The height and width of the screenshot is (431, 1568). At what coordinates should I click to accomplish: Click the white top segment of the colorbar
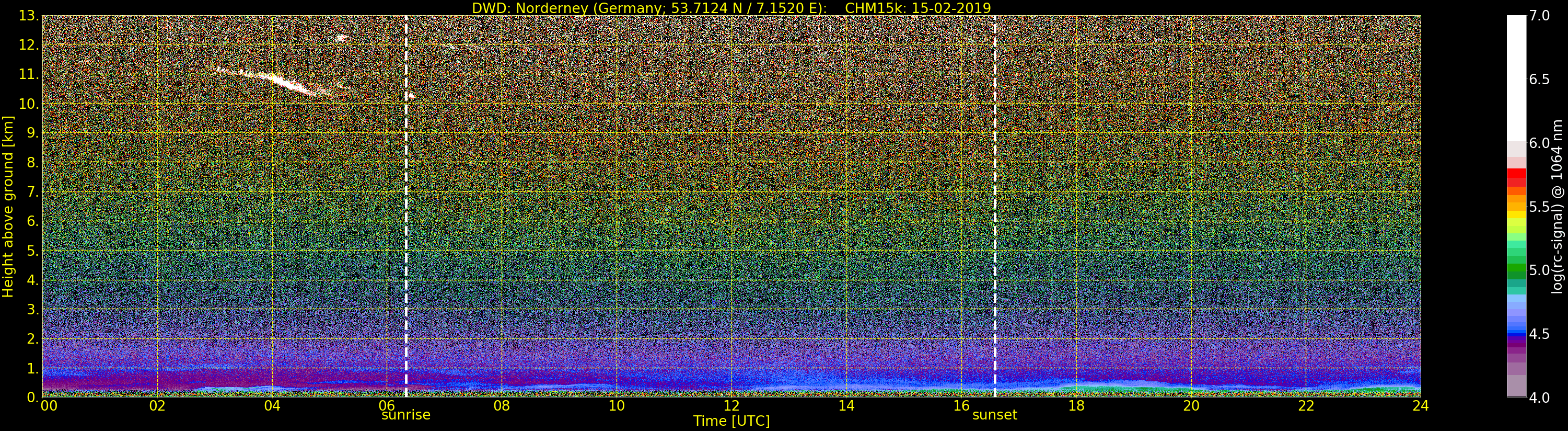(1516, 78)
